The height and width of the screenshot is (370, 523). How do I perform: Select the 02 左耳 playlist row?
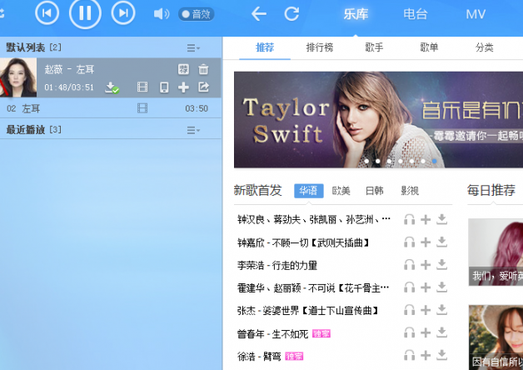[110, 108]
